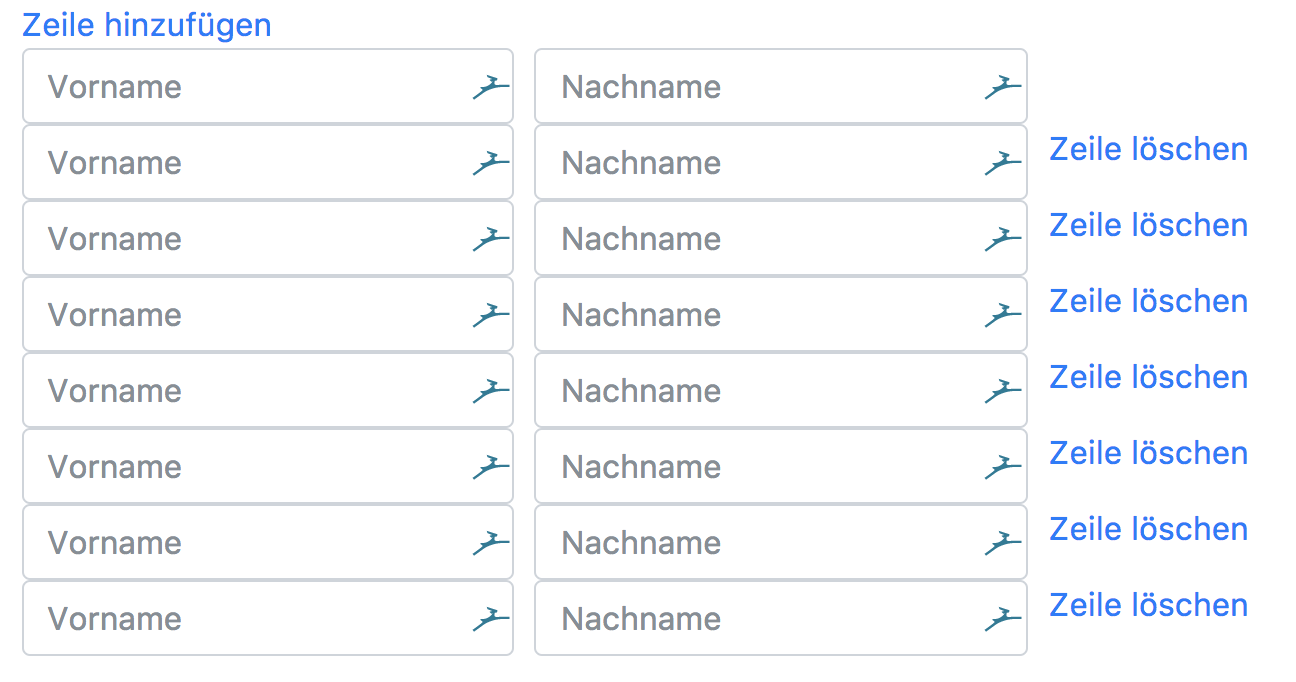Viewport: 1296px width, 682px height.
Task: Click "Zeile löschen" next to the sixth row
Action: (1148, 453)
